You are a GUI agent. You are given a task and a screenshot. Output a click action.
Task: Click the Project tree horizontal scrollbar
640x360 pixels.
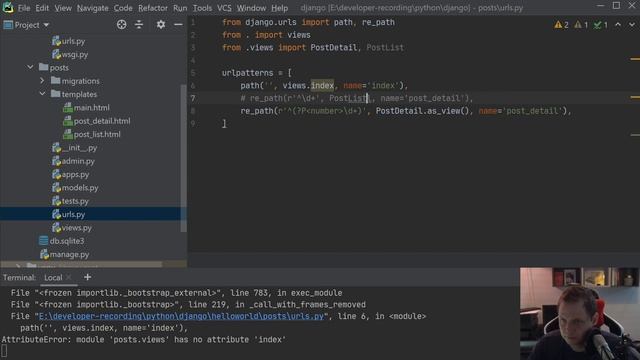pos(82,264)
